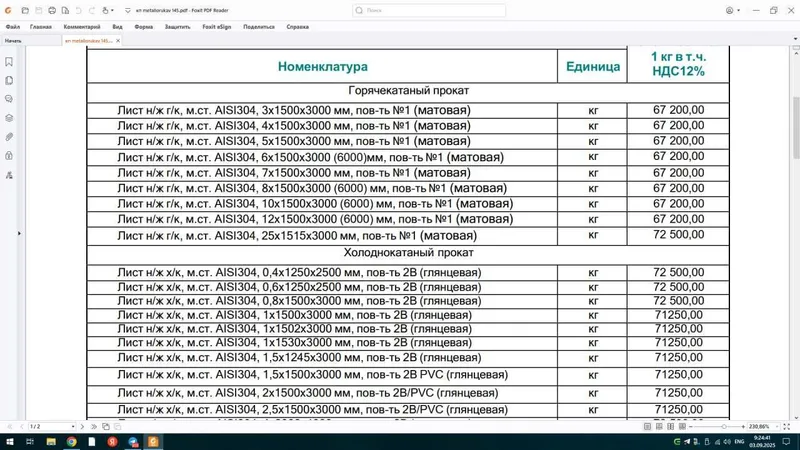The image size is (800, 450).
Task: Expand the quick access toolbar customize arrow
Action: 128,10
